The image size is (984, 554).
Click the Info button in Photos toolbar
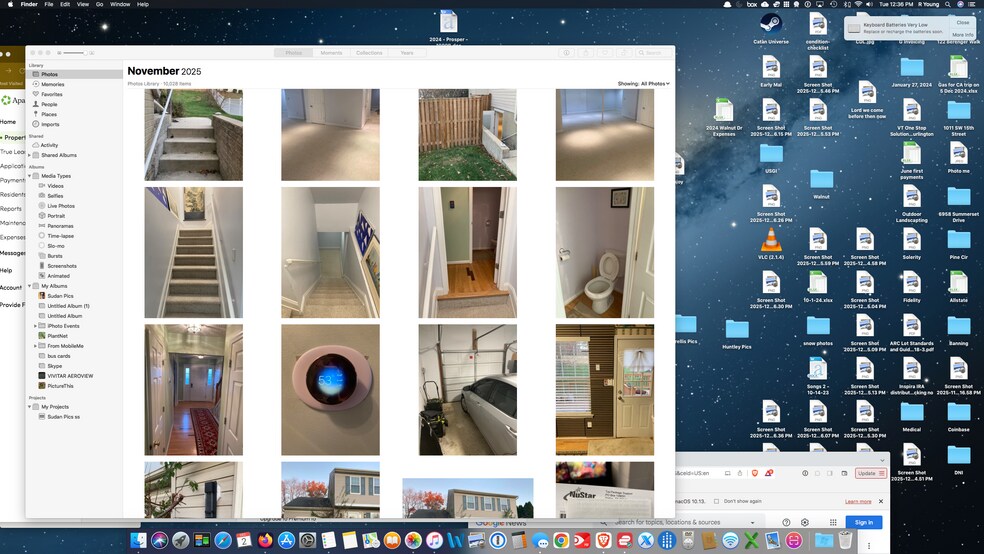click(x=566, y=52)
